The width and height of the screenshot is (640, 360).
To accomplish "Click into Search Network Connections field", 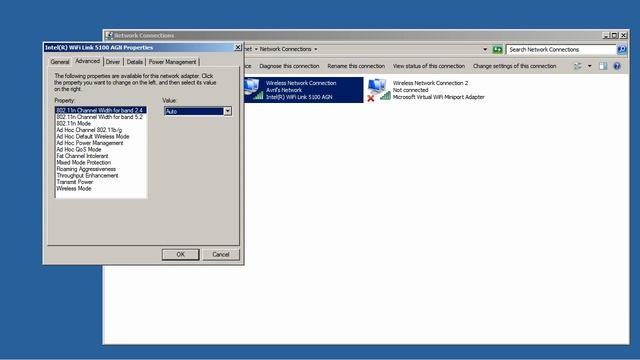I will pos(561,49).
